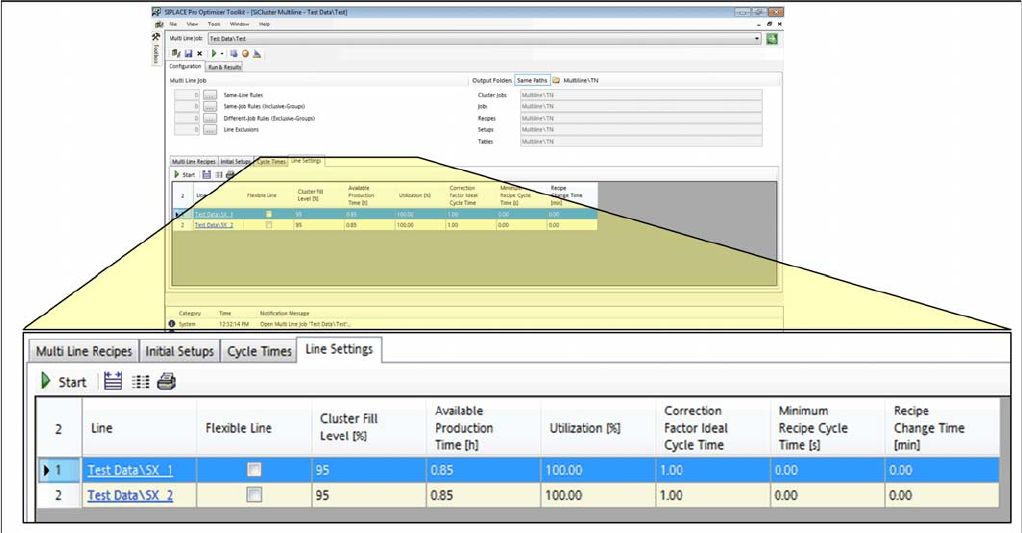Viewport: 1022px width, 533px height.
Task: Click the Cluster Jobs path field
Action: (x=640, y=95)
